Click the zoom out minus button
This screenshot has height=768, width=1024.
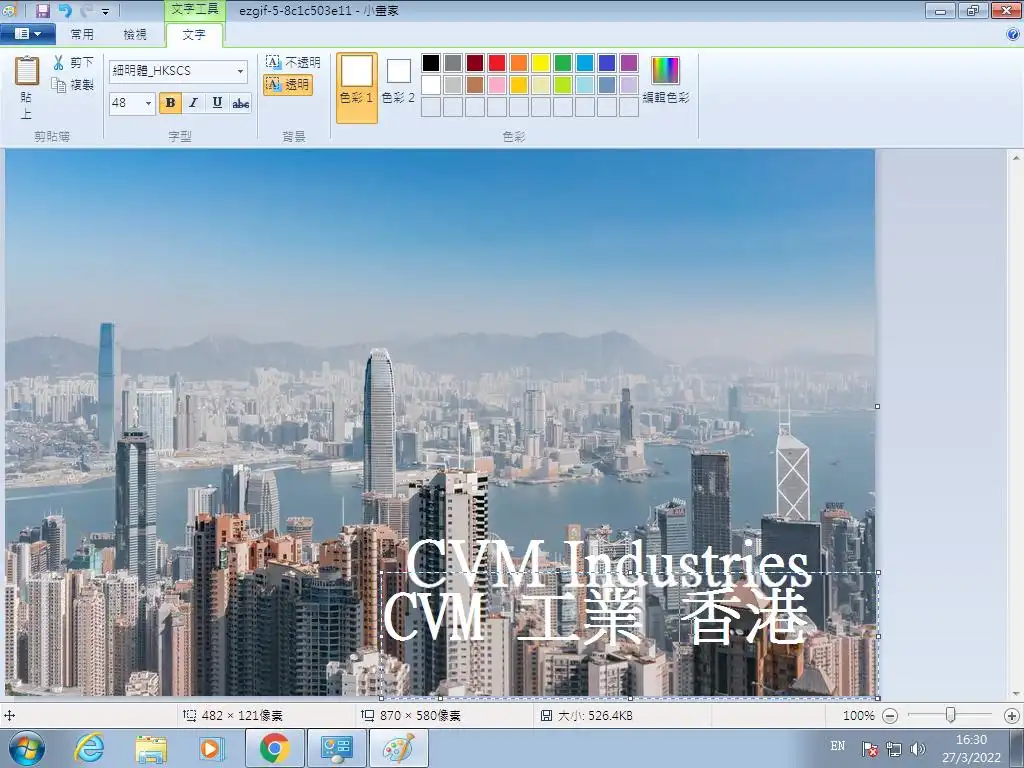(889, 716)
